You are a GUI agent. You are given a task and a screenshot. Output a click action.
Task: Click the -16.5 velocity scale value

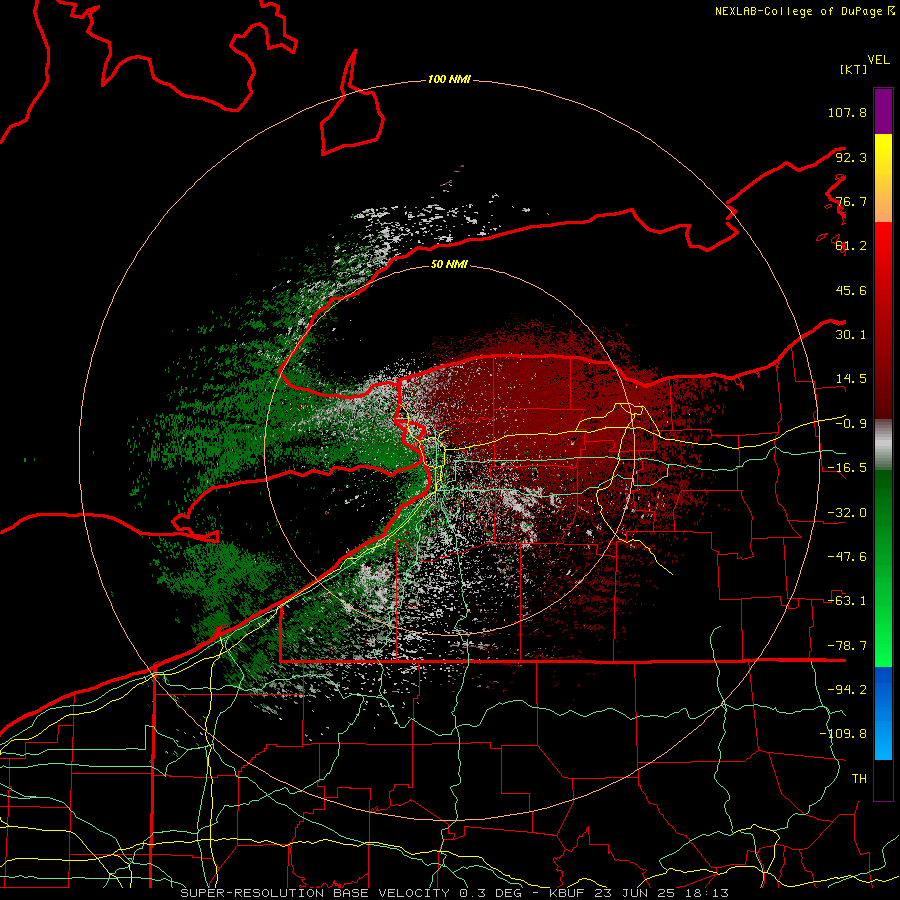click(x=847, y=468)
